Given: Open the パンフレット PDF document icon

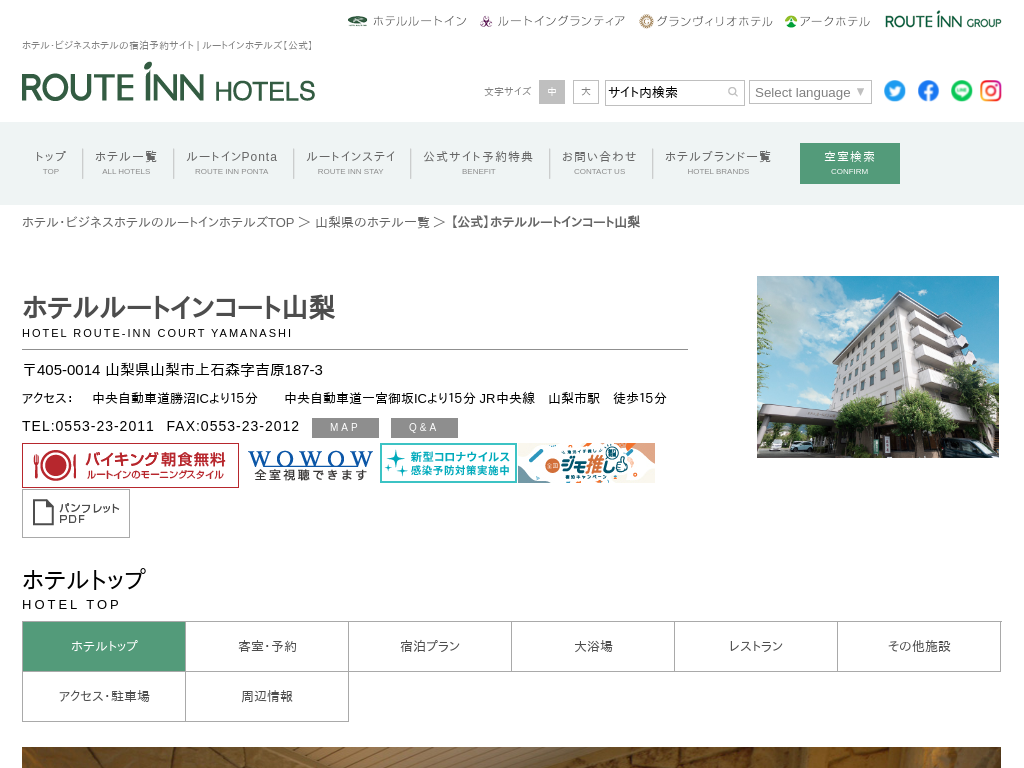Looking at the screenshot, I should [x=76, y=513].
